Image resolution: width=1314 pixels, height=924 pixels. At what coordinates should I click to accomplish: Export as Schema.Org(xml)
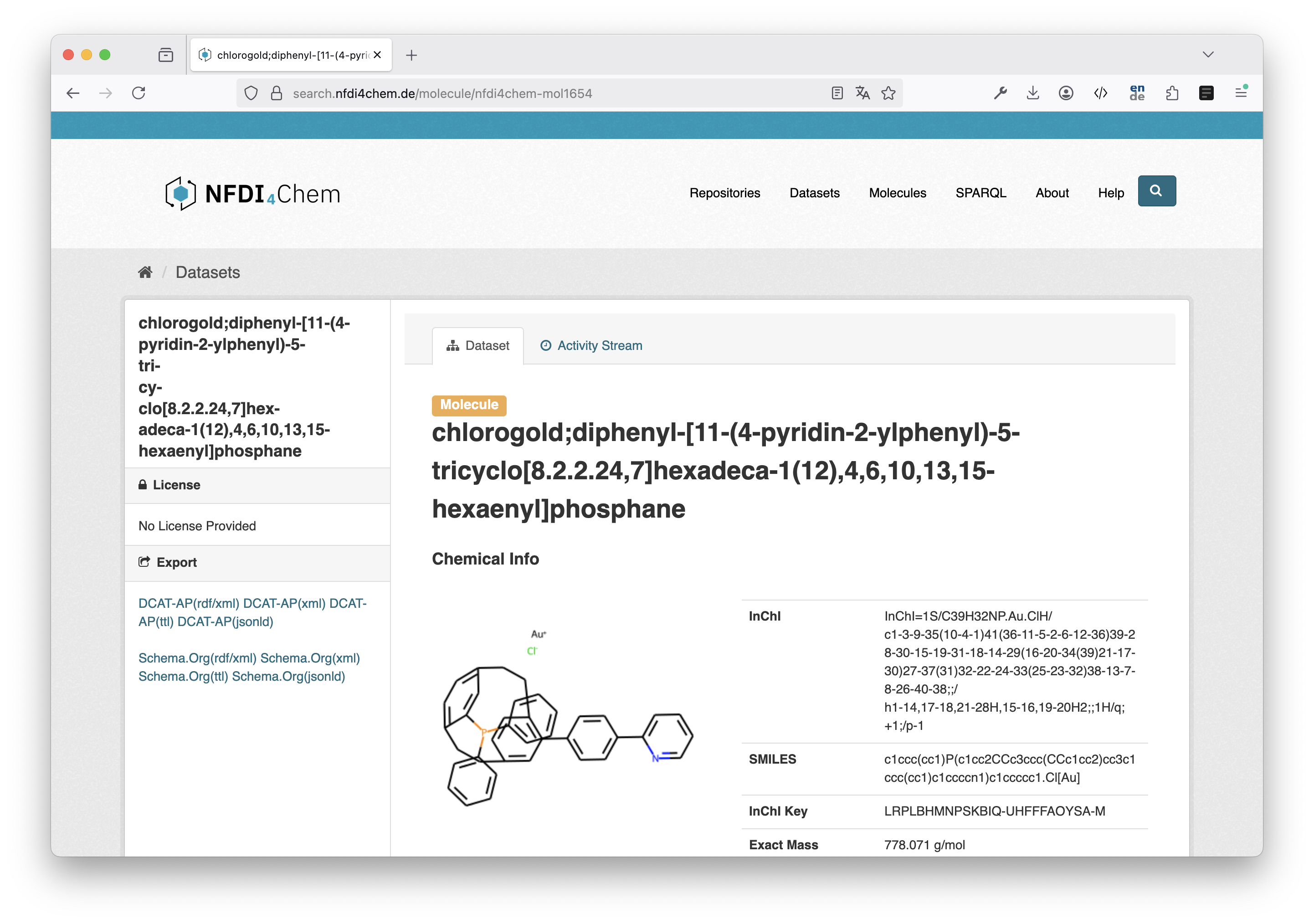coord(310,658)
